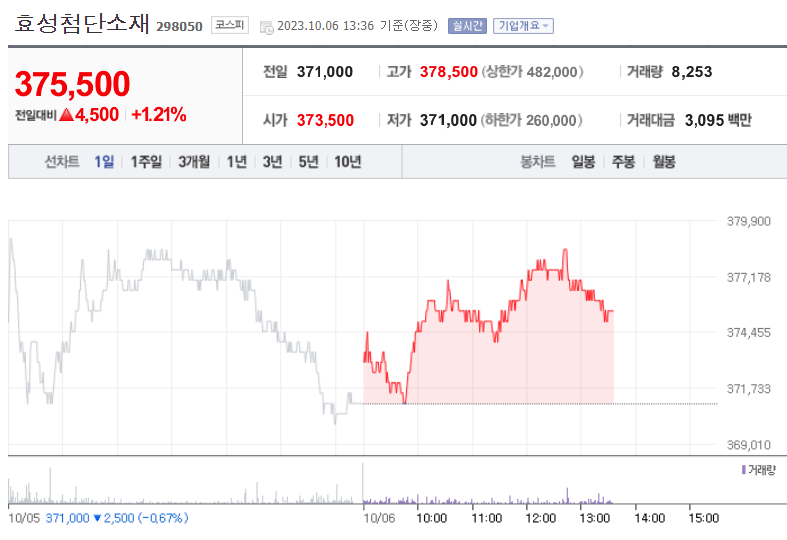Click the 15:00 time axis label
Screen dimensions: 787x540
[704, 518]
